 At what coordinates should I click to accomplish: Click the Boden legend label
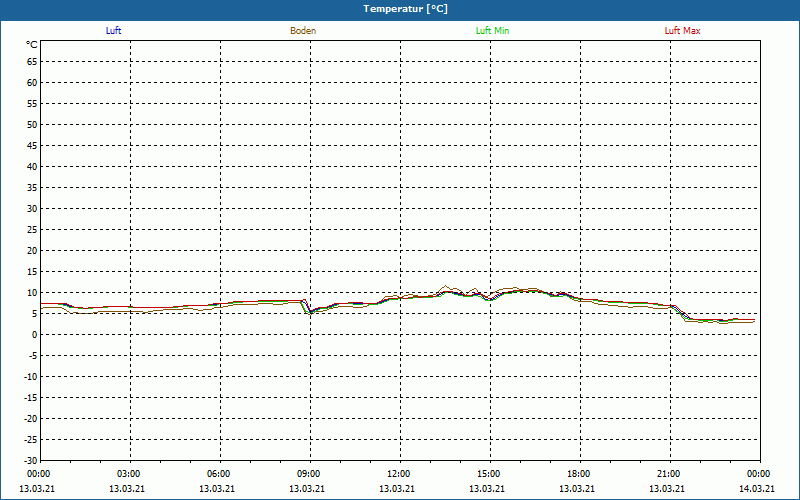pyautogui.click(x=303, y=31)
